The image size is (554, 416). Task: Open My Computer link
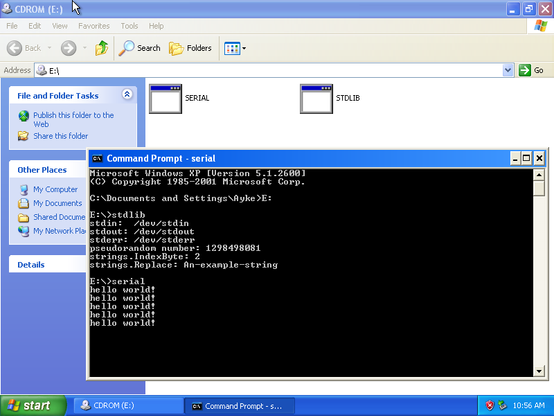click(55, 189)
